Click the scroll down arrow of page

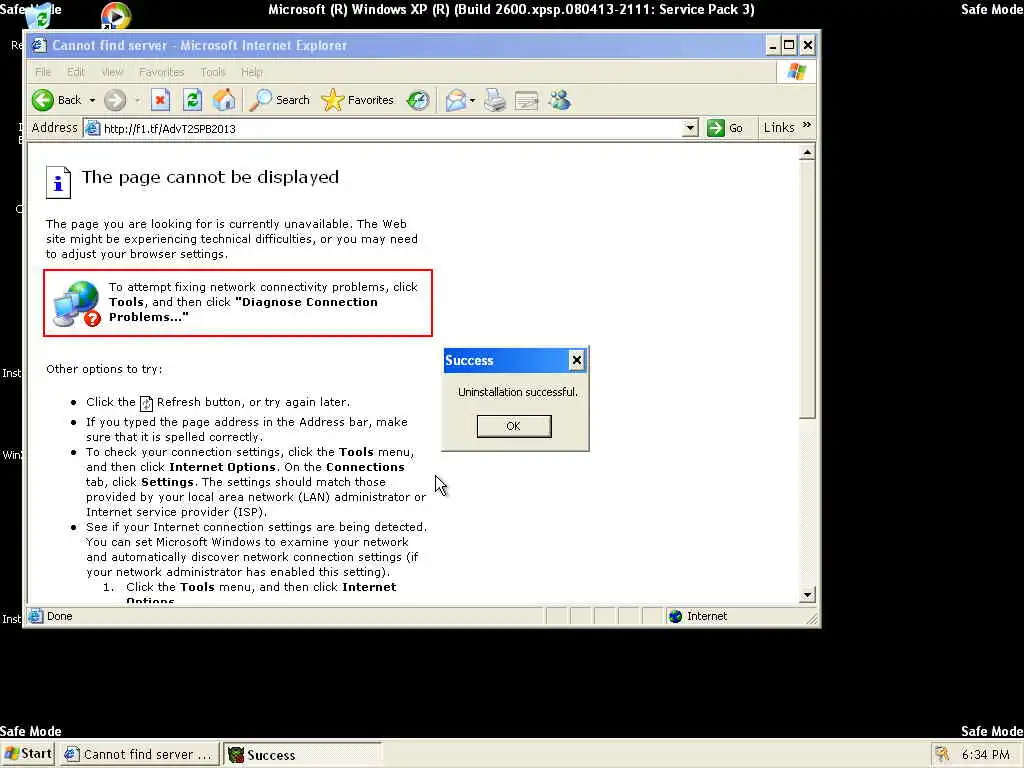pyautogui.click(x=807, y=594)
